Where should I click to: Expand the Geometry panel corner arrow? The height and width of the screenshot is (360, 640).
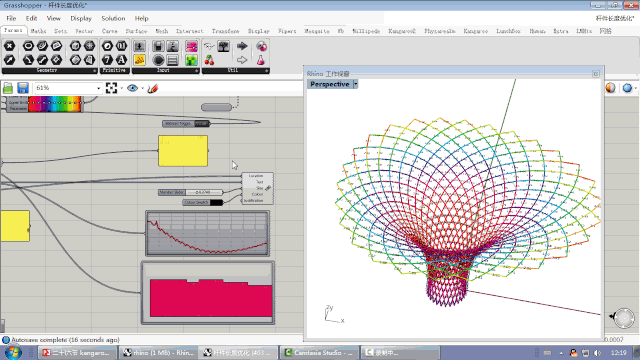[x=94, y=71]
